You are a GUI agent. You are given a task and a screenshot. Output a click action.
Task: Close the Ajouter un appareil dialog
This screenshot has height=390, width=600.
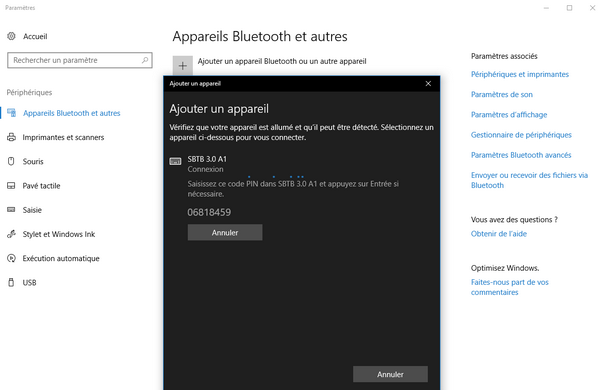point(428,83)
